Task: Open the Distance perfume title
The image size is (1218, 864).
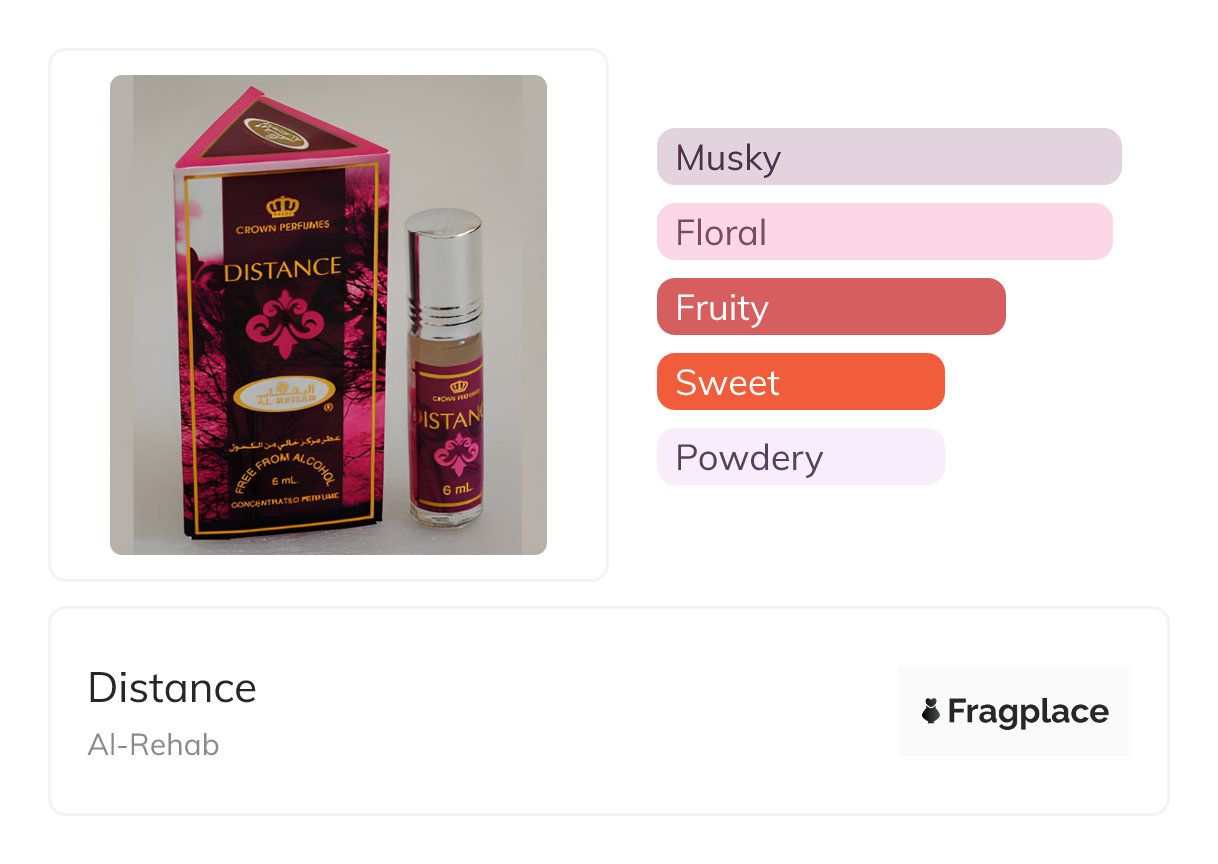Action: 172,688
